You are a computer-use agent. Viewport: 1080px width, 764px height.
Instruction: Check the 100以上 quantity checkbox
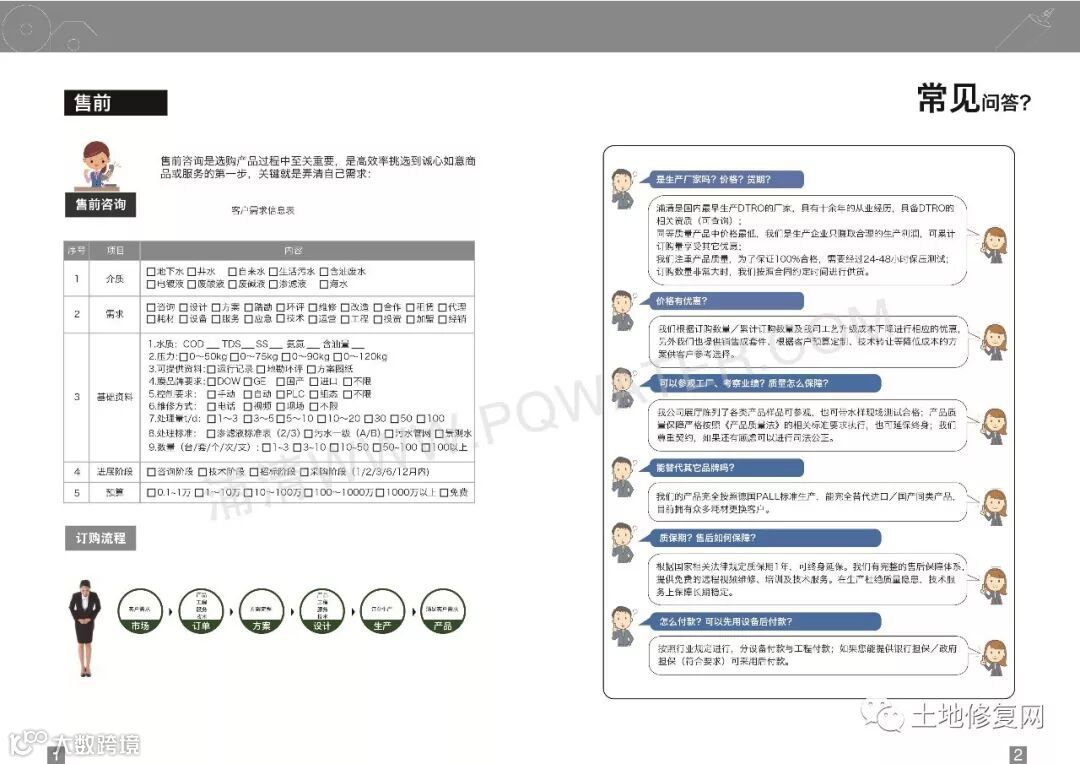426,448
